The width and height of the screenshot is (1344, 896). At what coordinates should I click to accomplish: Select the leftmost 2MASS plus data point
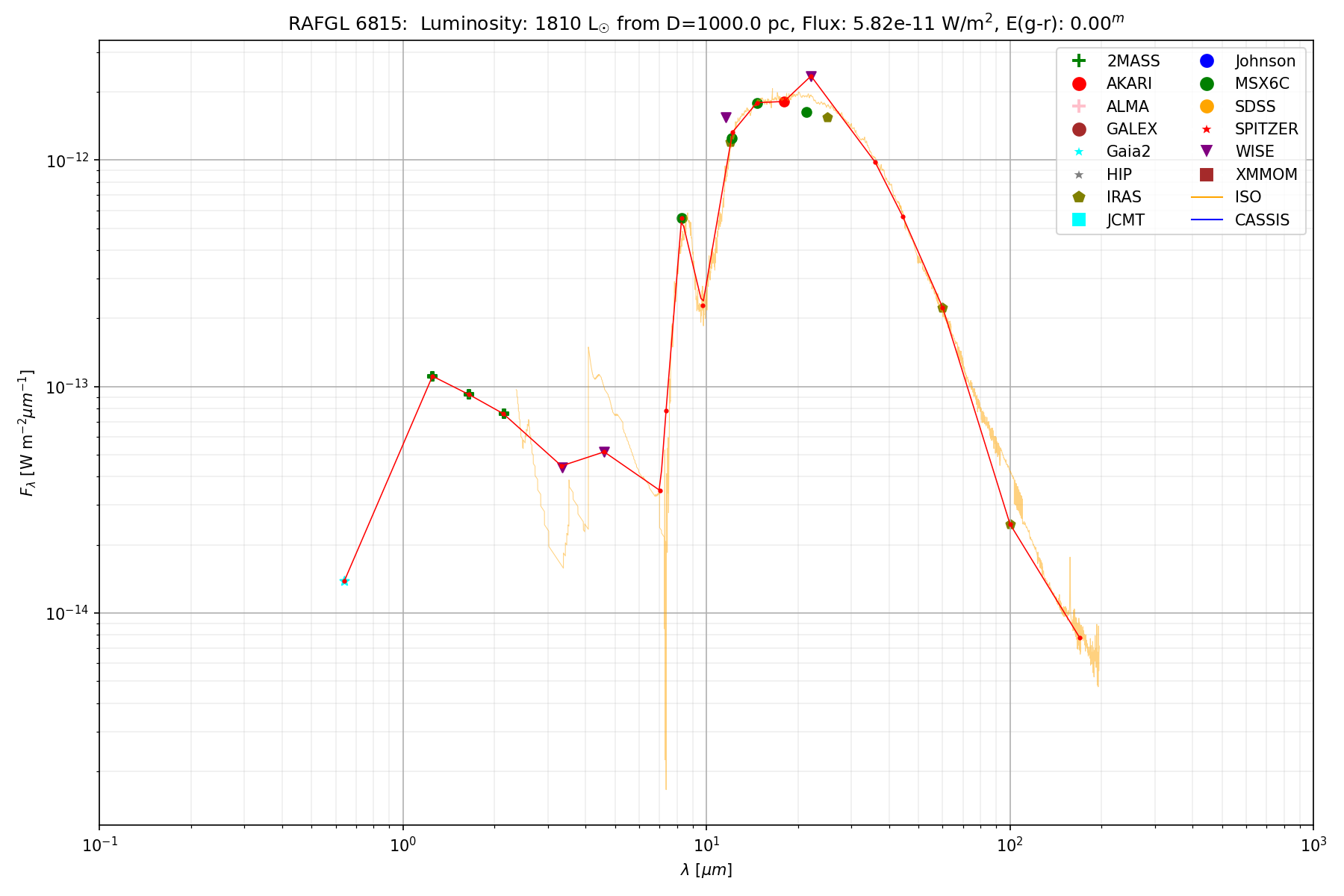coord(432,376)
